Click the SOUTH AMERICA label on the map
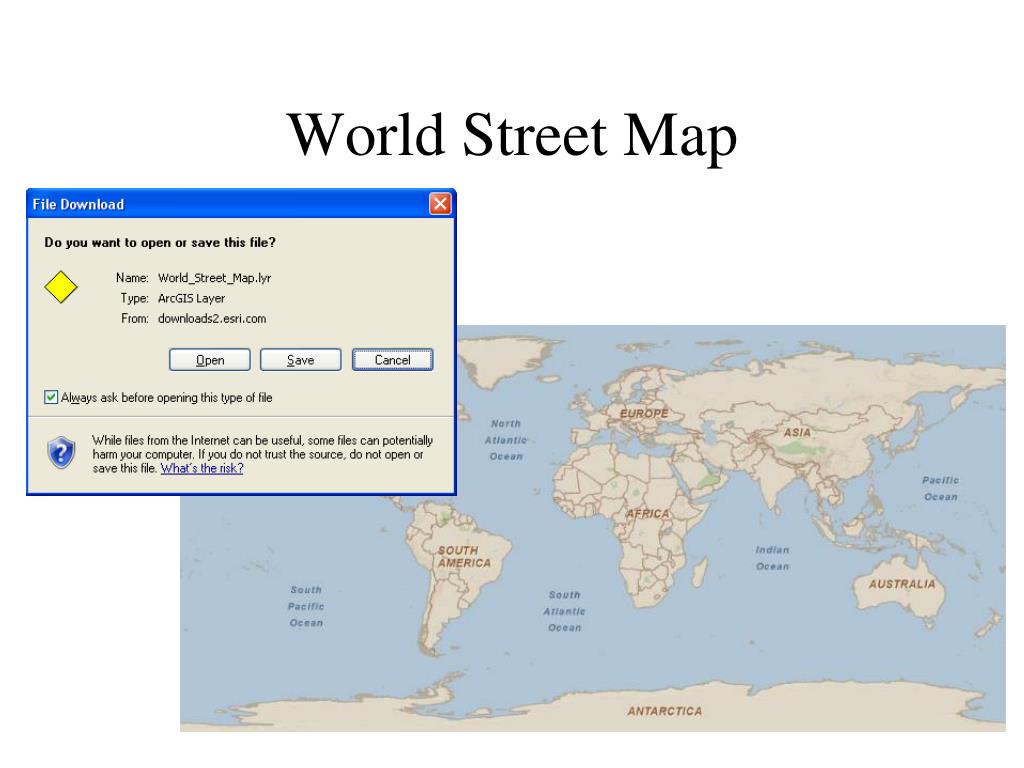 pos(464,556)
